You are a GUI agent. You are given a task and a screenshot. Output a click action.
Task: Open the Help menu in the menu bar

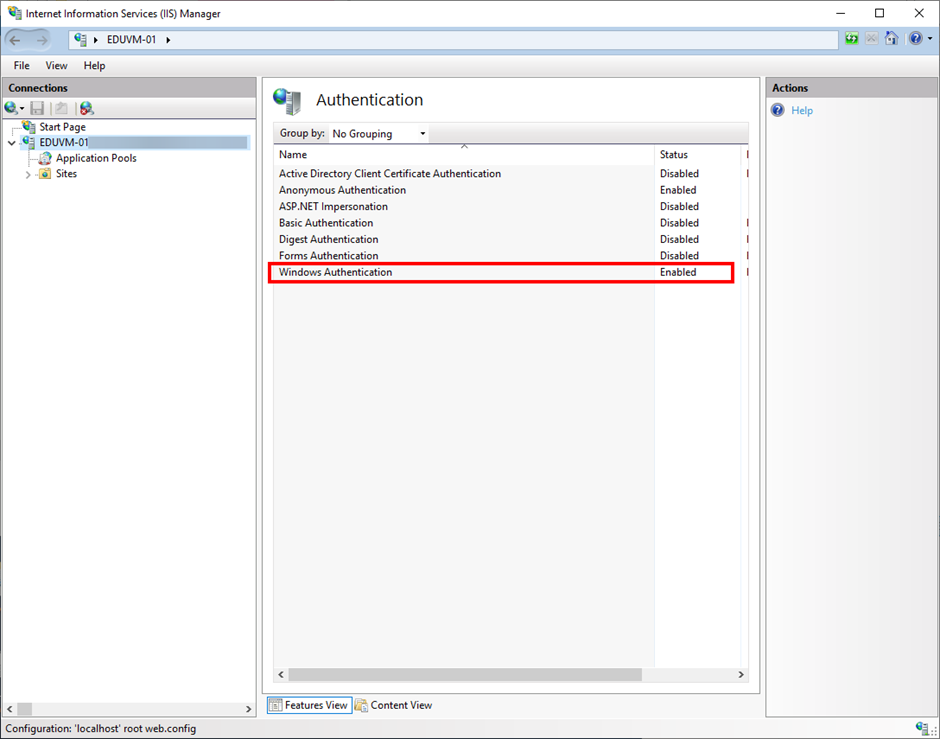pyautogui.click(x=94, y=65)
